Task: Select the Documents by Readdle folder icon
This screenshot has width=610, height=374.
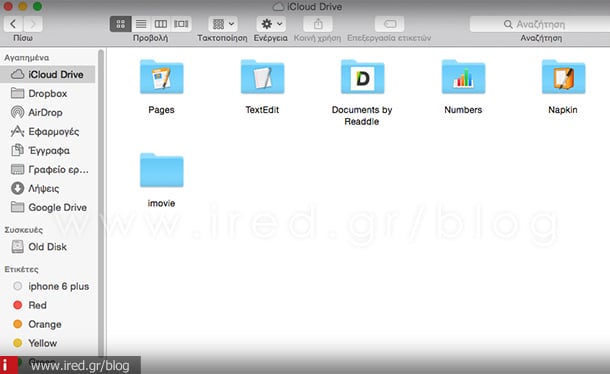Action: (x=363, y=77)
